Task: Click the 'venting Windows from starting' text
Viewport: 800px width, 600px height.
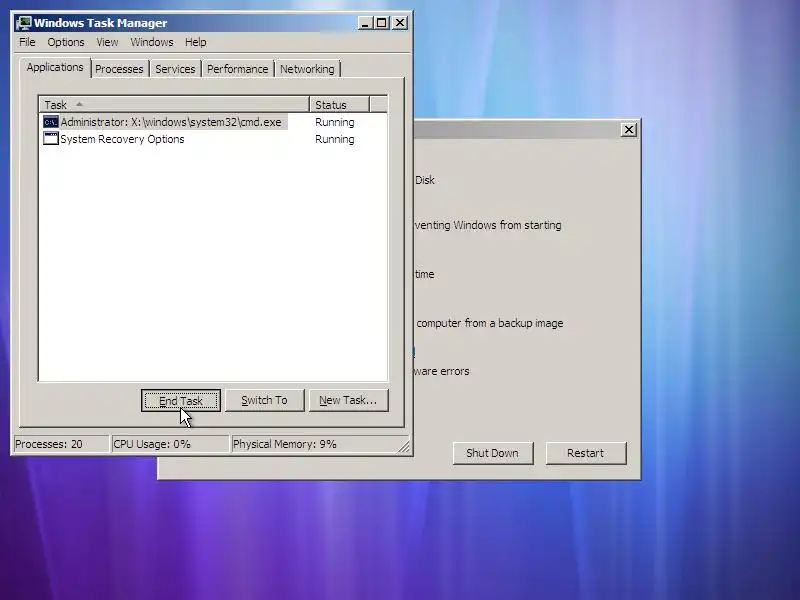Action: 488,225
